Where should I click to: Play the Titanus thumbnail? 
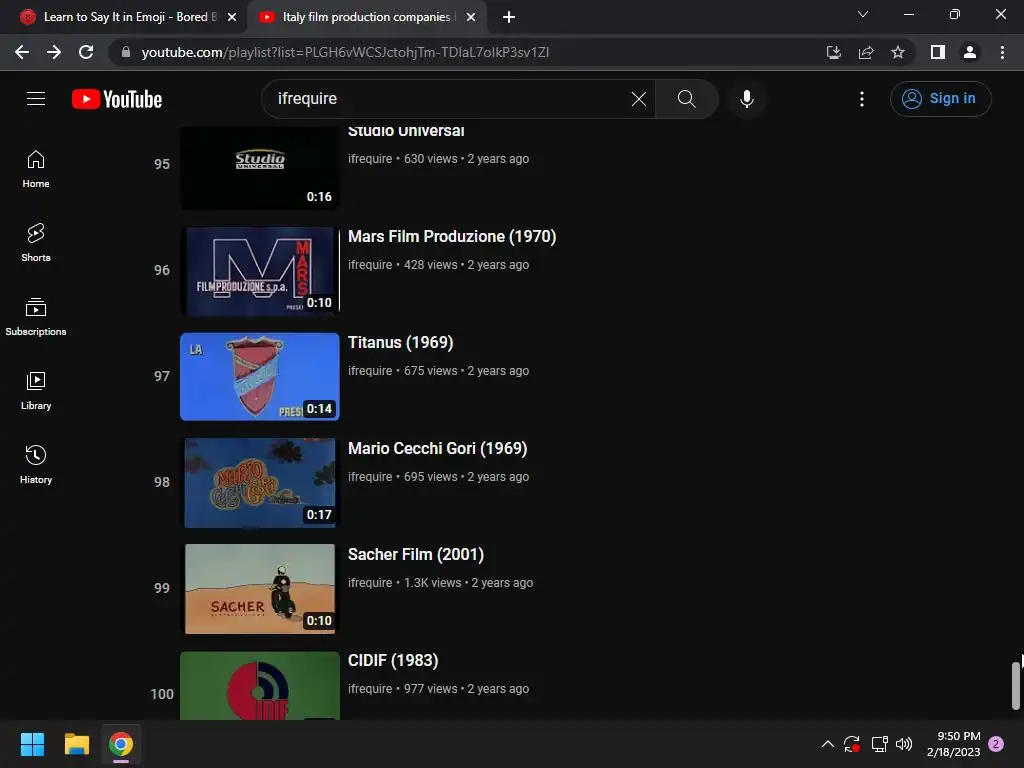260,377
